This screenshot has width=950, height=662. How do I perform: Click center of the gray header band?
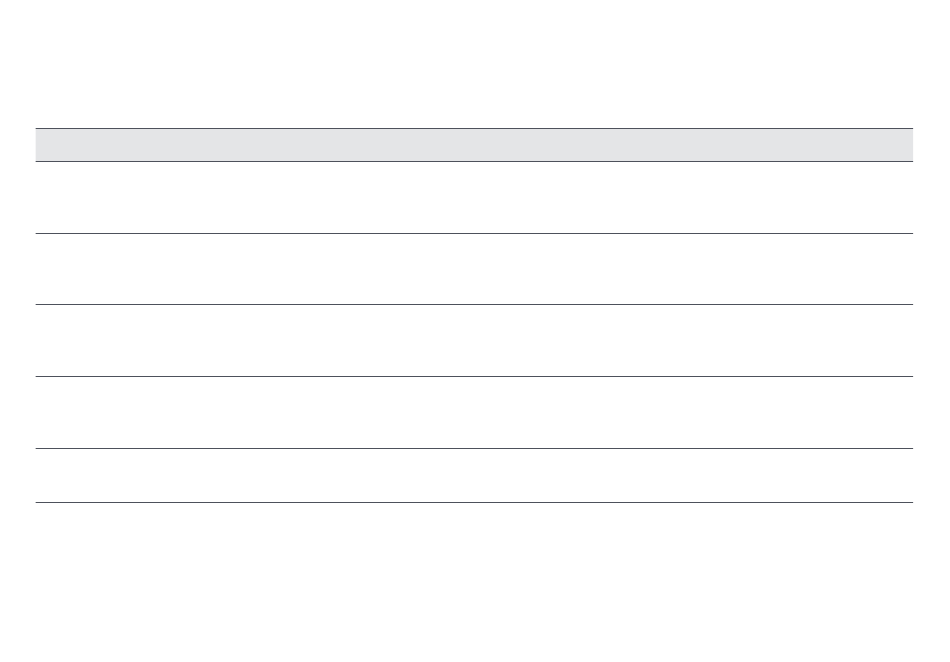click(x=474, y=145)
